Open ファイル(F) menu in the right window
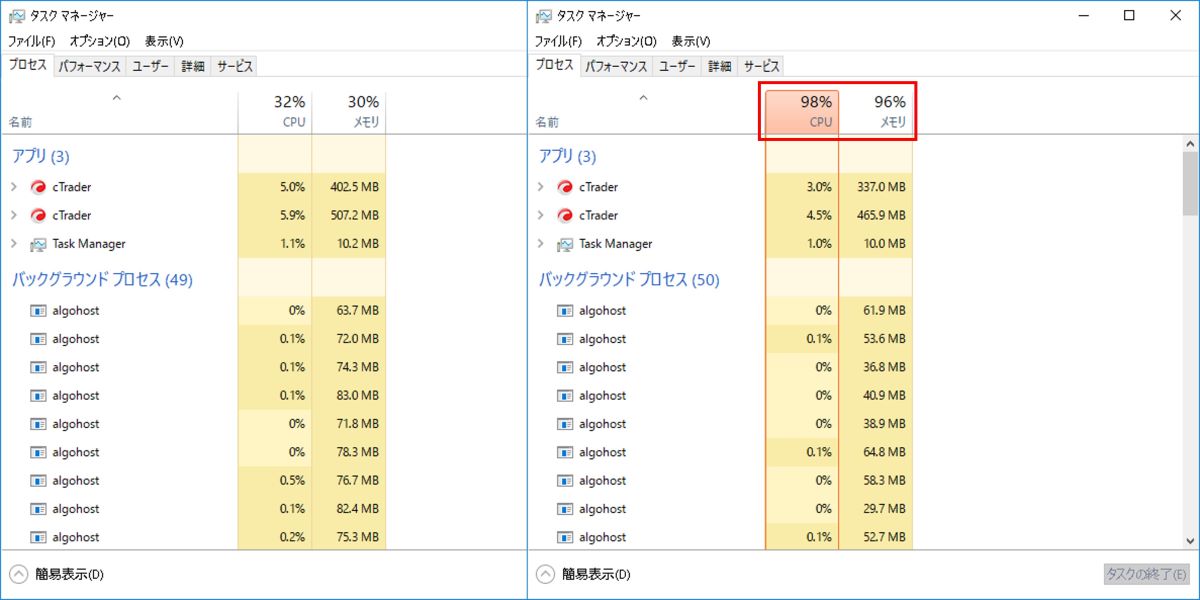The image size is (1200, 600). click(559, 41)
